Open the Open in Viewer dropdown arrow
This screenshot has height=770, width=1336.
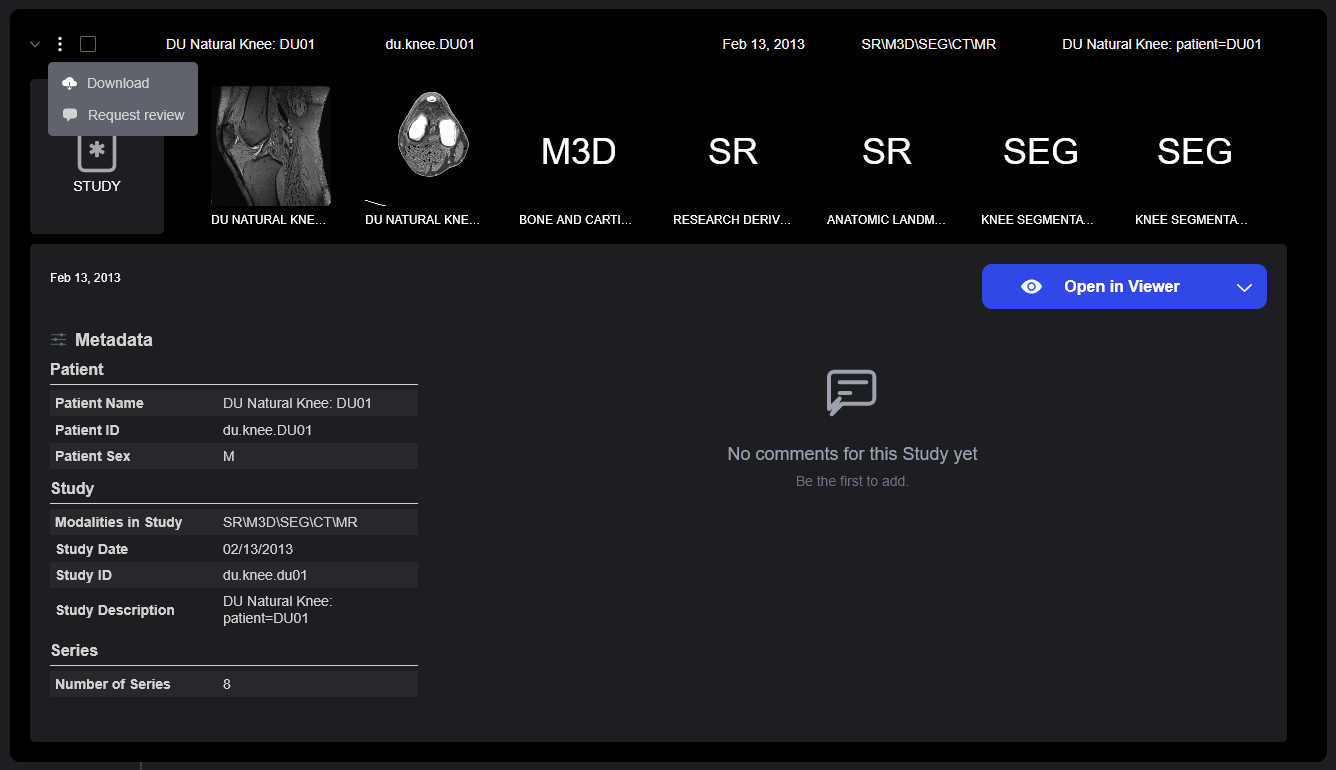tap(1244, 287)
